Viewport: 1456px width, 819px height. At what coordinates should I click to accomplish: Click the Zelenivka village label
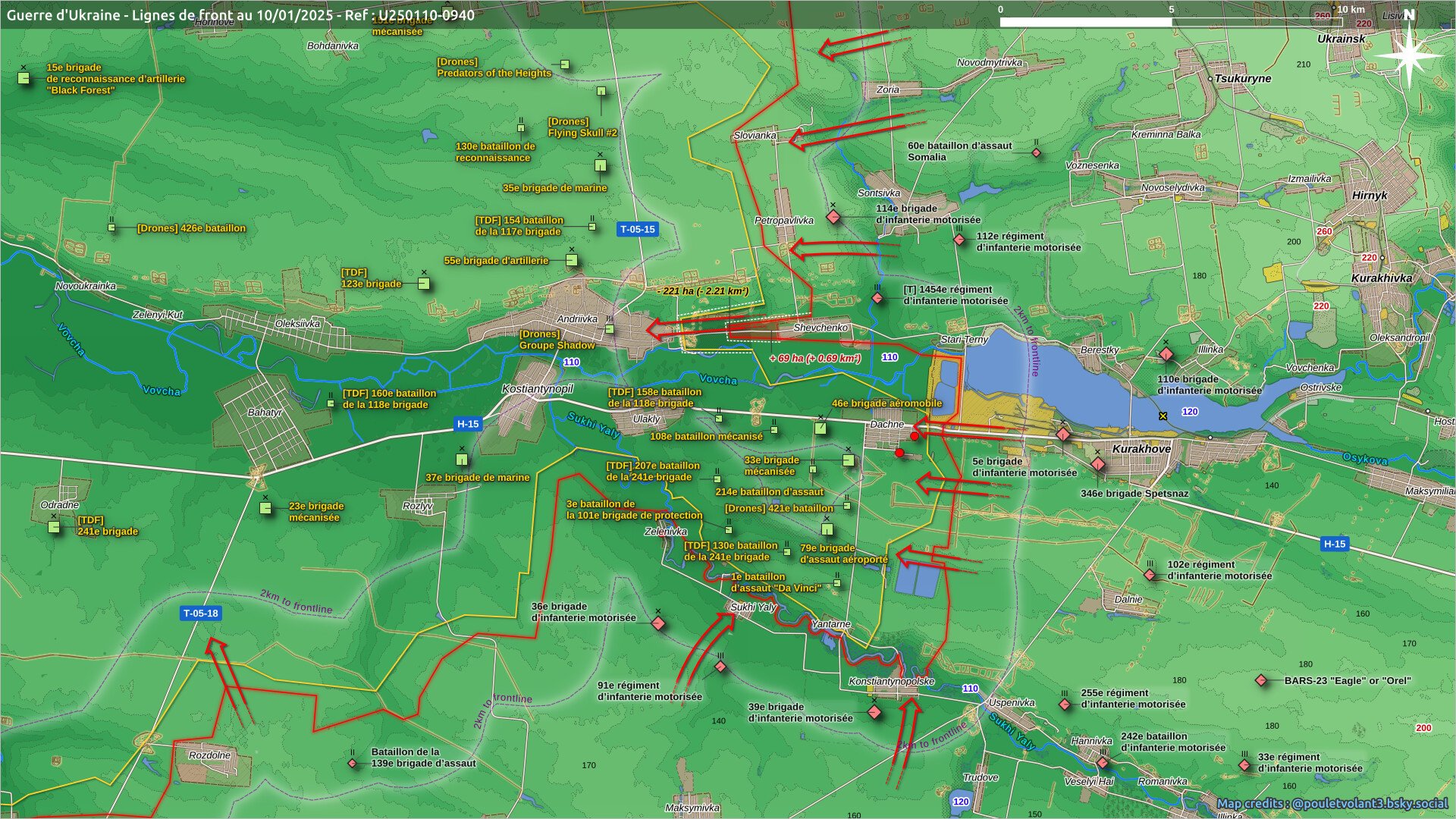pos(666,531)
